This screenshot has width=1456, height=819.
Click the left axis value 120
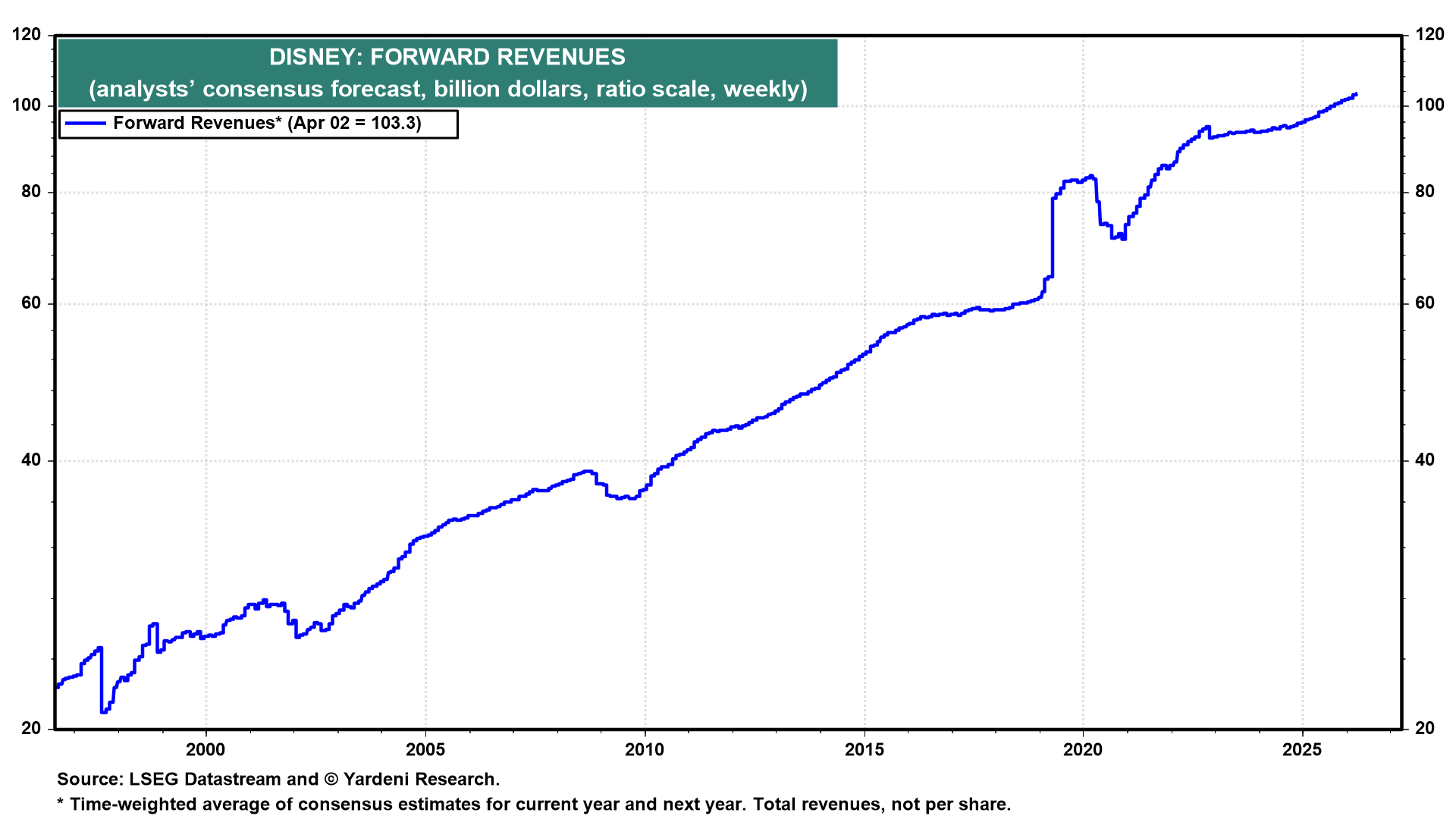(x=27, y=35)
